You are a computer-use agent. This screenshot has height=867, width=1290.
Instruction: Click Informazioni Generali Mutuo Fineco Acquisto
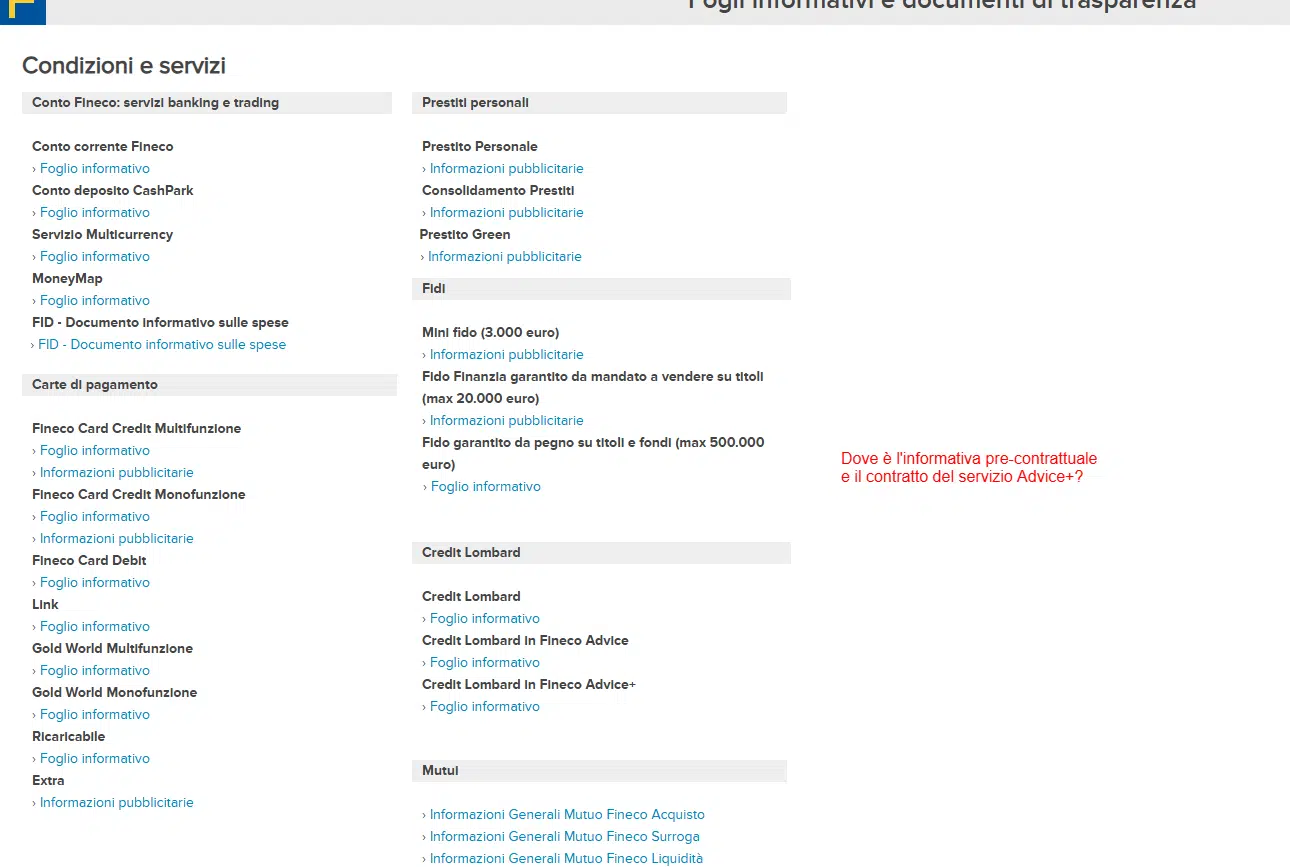pyautogui.click(x=566, y=815)
